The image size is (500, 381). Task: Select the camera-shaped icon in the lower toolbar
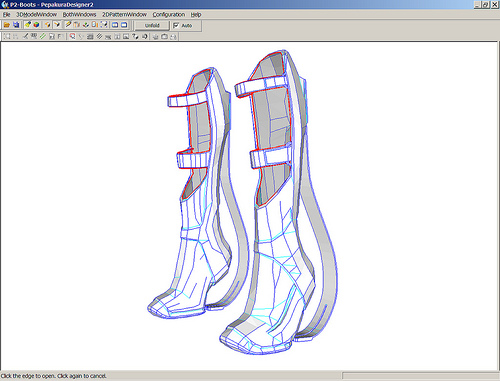(x=164, y=37)
